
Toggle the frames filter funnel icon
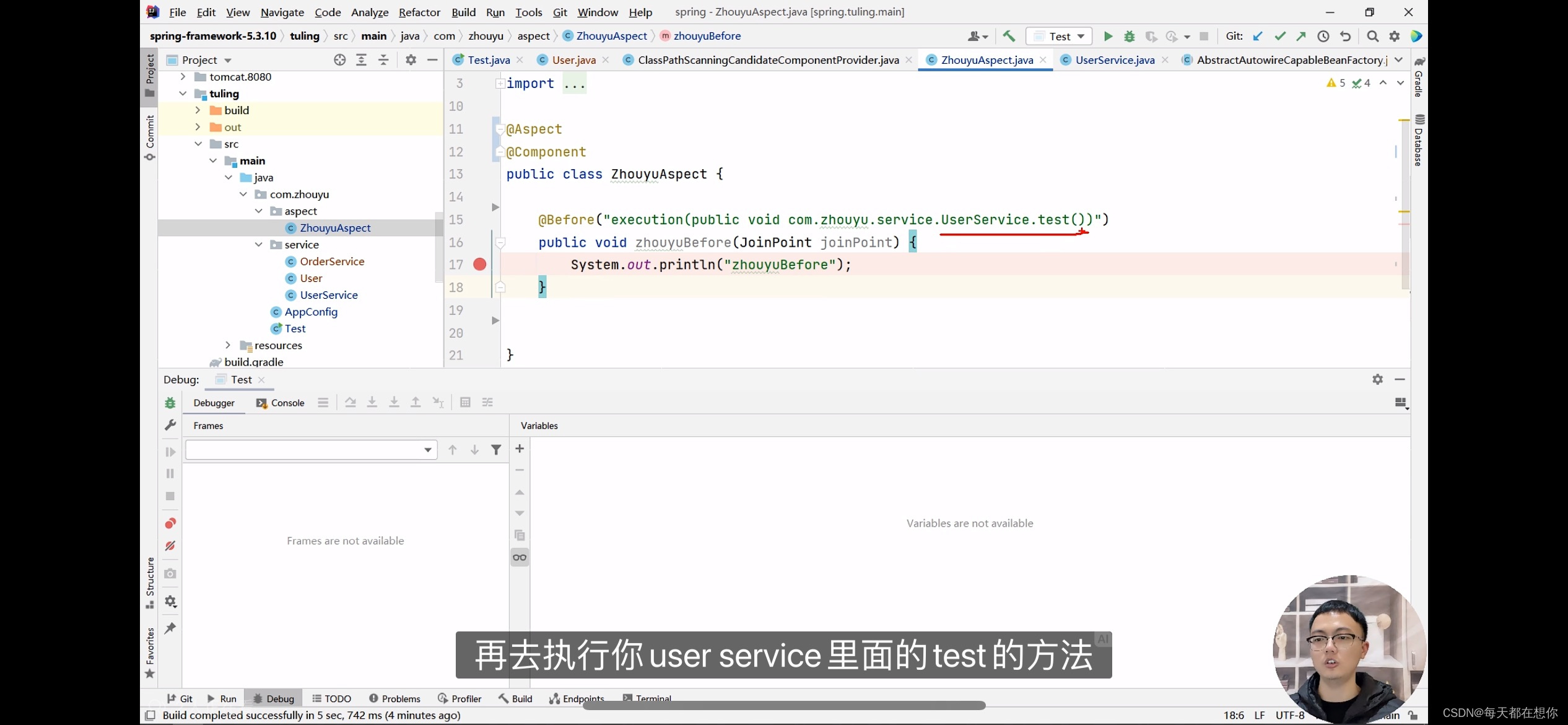[x=496, y=450]
